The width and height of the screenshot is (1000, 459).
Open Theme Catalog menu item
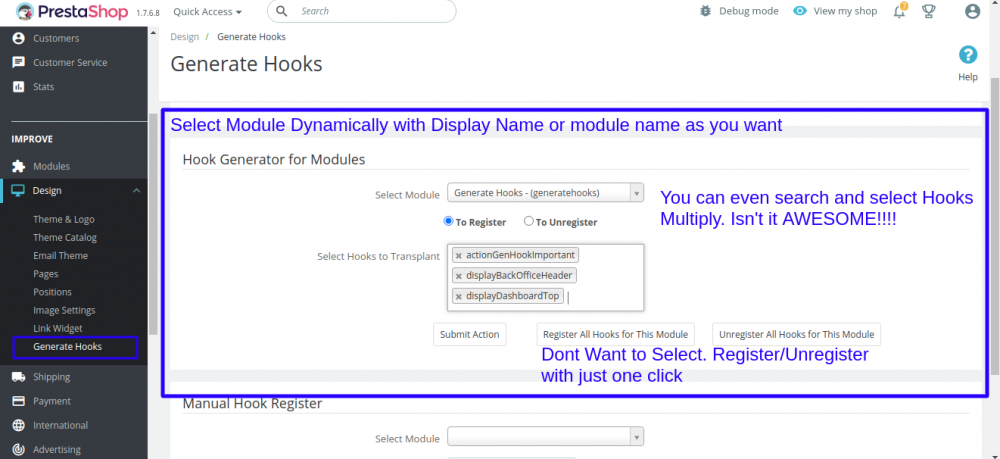65,237
